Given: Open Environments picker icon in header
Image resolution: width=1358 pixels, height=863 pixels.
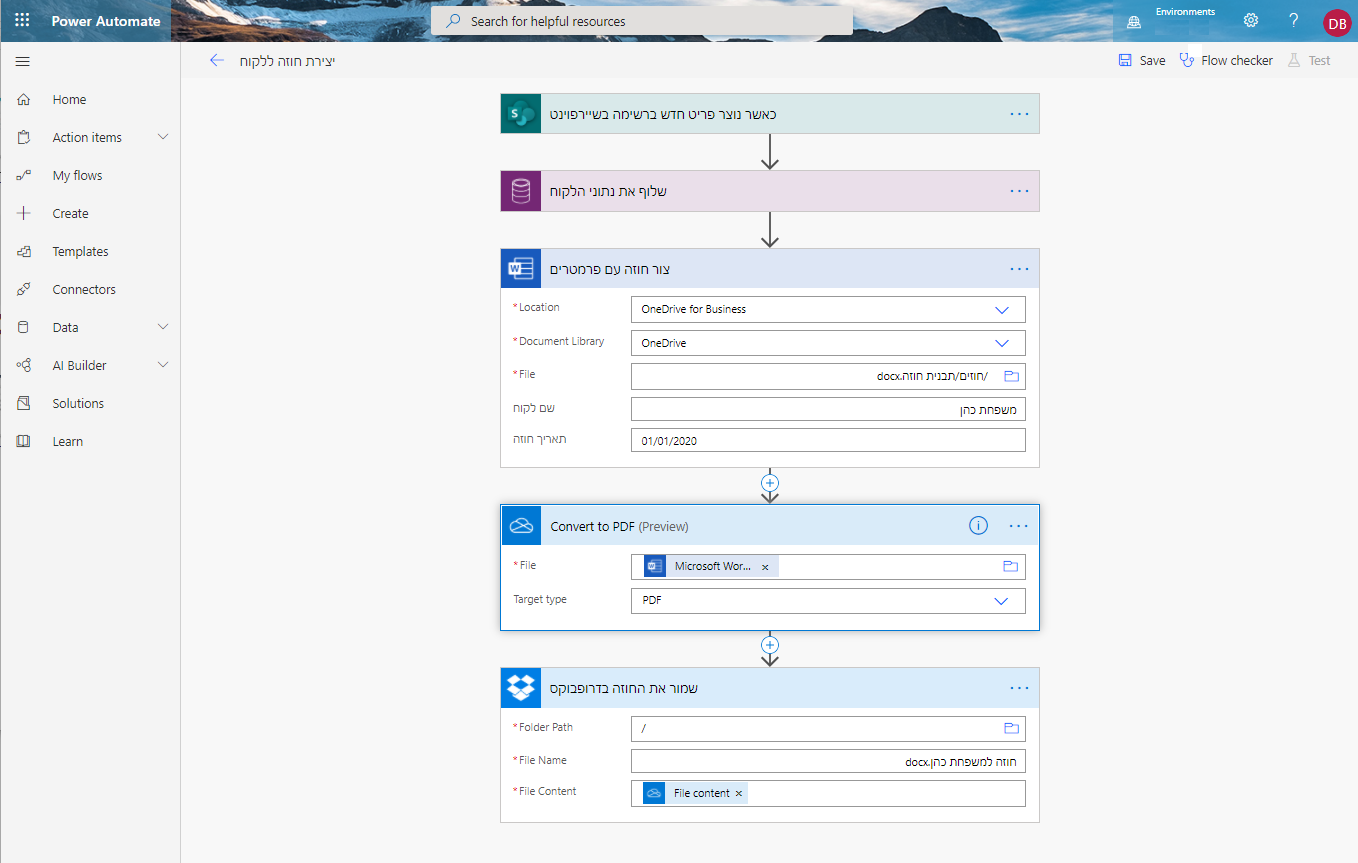Looking at the screenshot, I should pos(1134,20).
